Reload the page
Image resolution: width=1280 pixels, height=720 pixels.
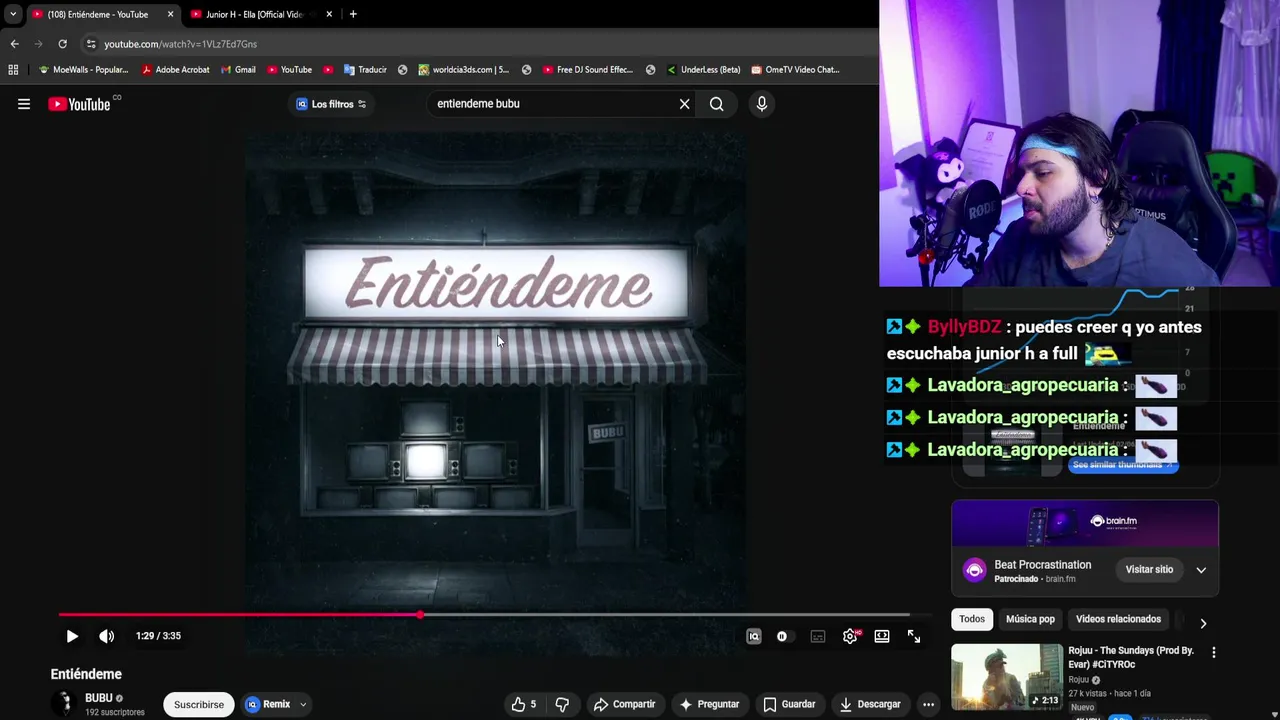tap(62, 44)
